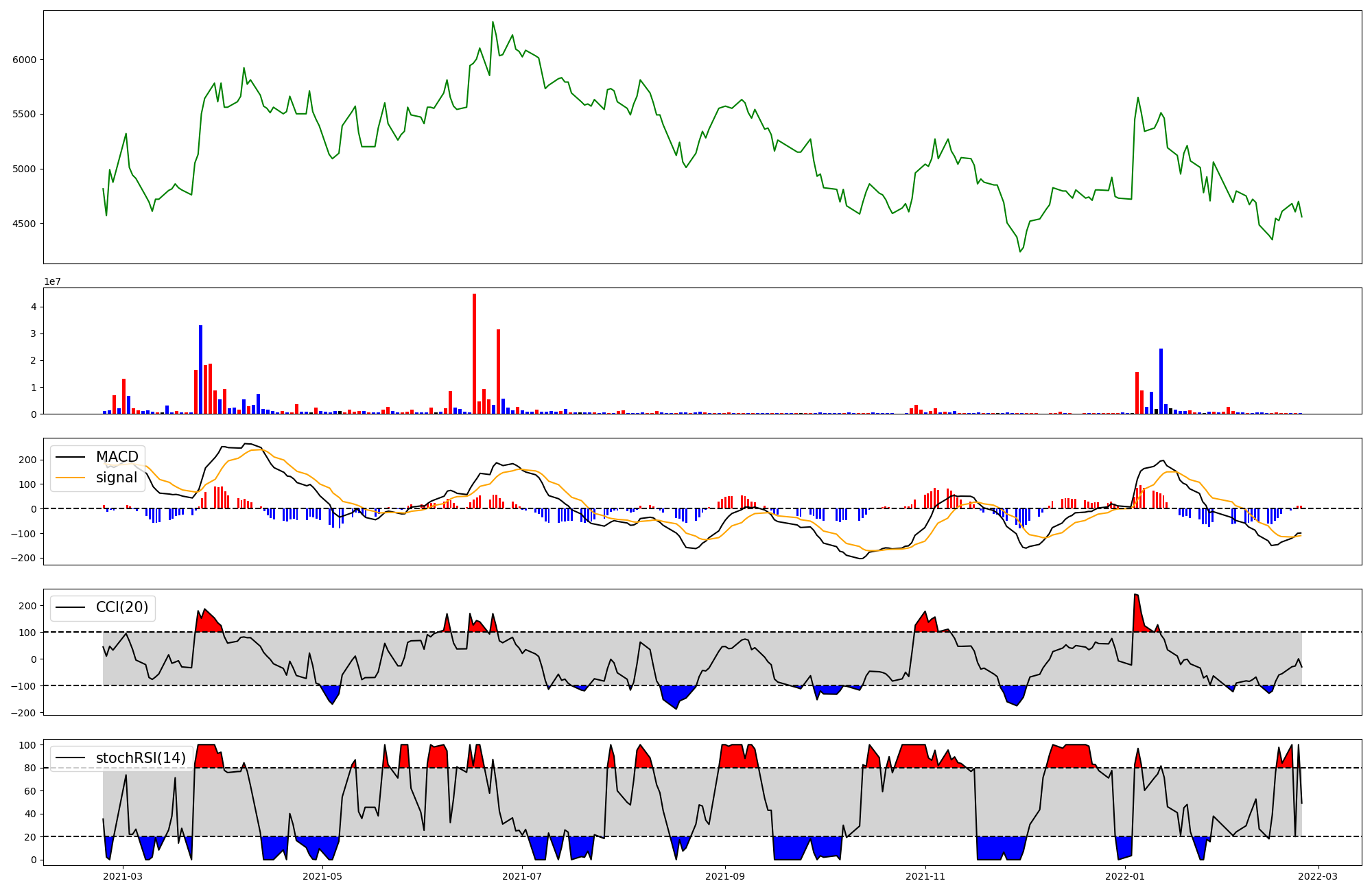Click the 6000 price axis tick label
1372x892 pixels.
pyautogui.click(x=24, y=60)
